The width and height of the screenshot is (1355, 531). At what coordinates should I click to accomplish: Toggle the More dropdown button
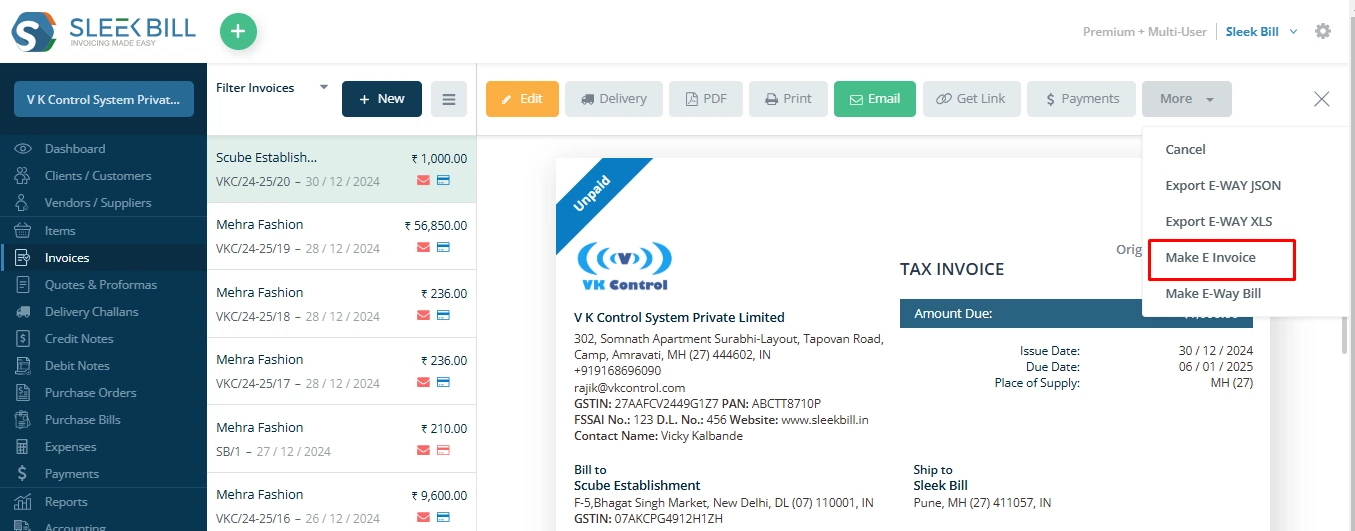tap(1187, 99)
